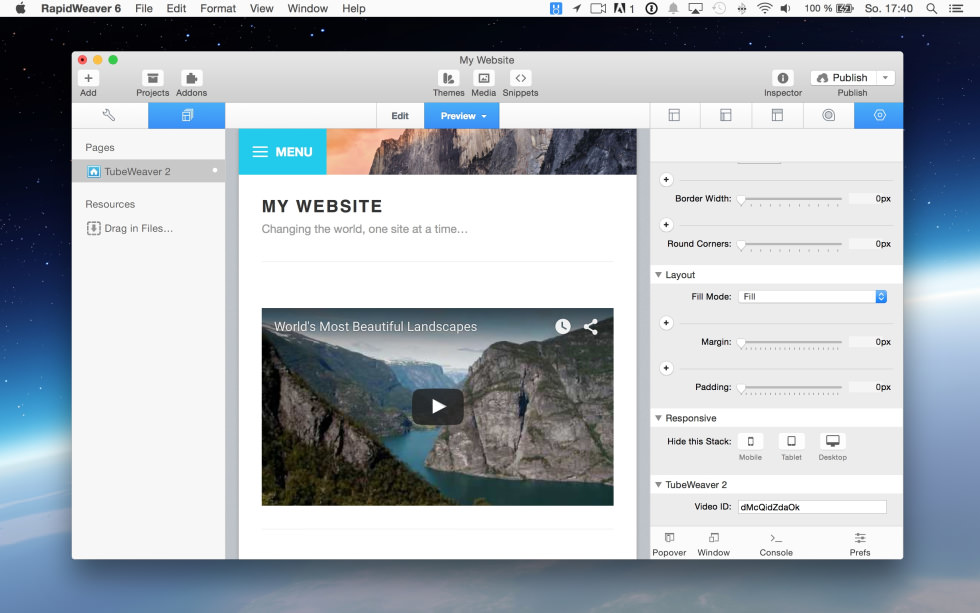The image size is (980, 613).
Task: Play the World's Most Beautiful Landscapes video
Action: click(438, 407)
